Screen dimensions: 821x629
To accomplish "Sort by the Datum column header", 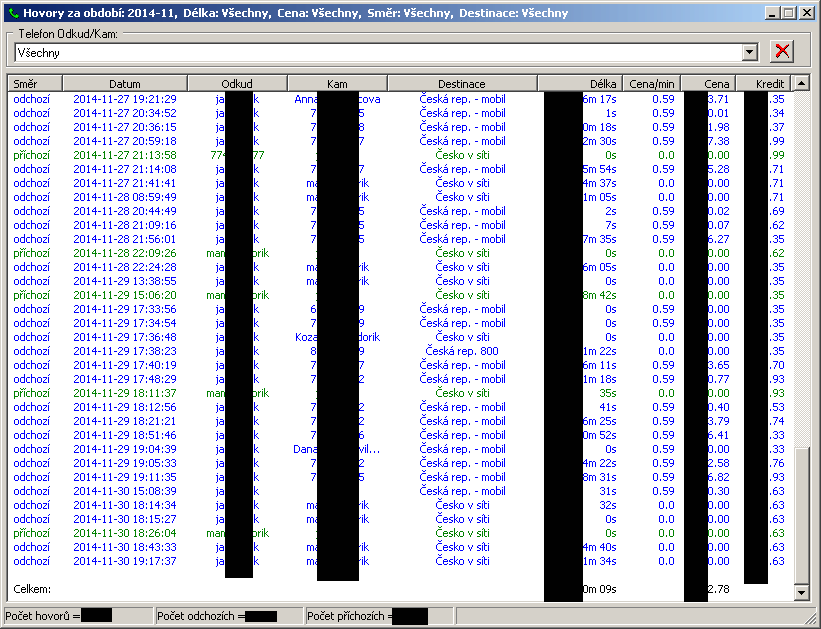I will click(x=125, y=84).
